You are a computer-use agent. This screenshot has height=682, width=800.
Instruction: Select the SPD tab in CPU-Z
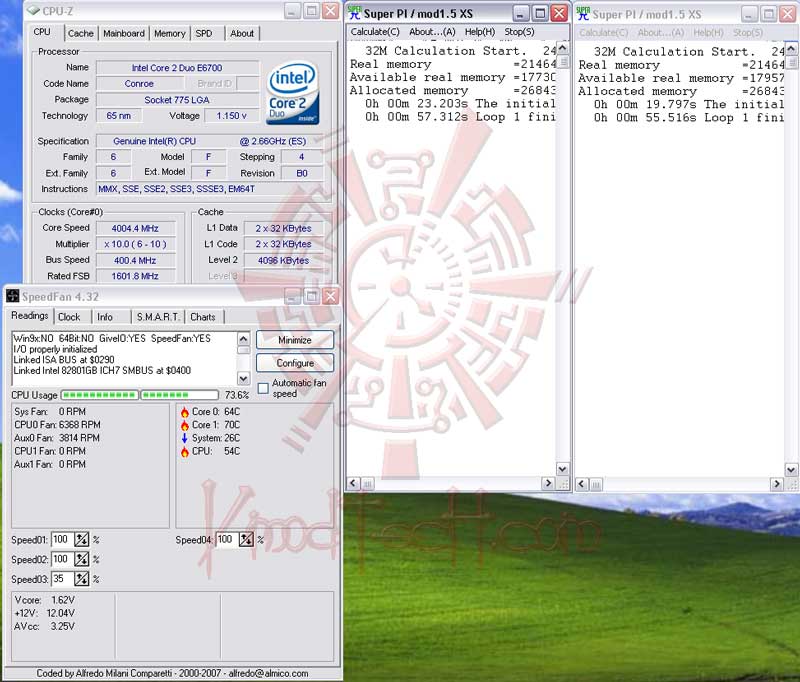pos(204,34)
